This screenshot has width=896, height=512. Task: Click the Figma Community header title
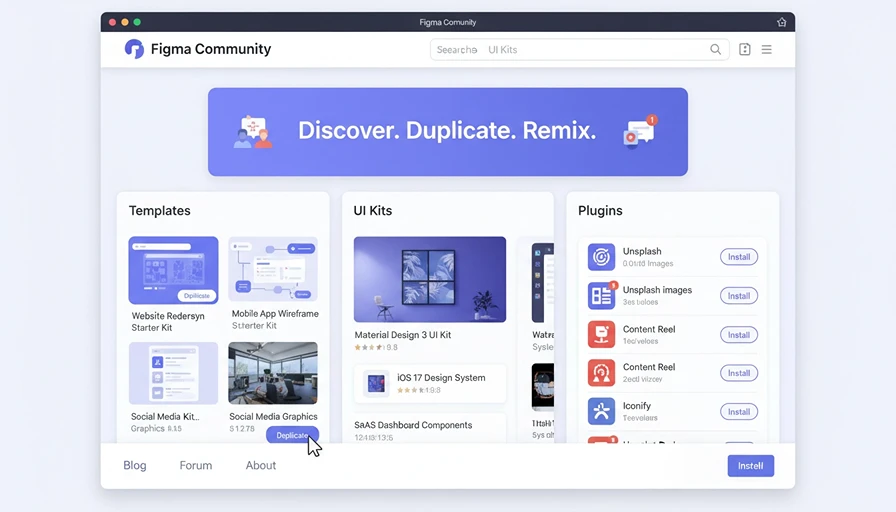tap(211, 49)
